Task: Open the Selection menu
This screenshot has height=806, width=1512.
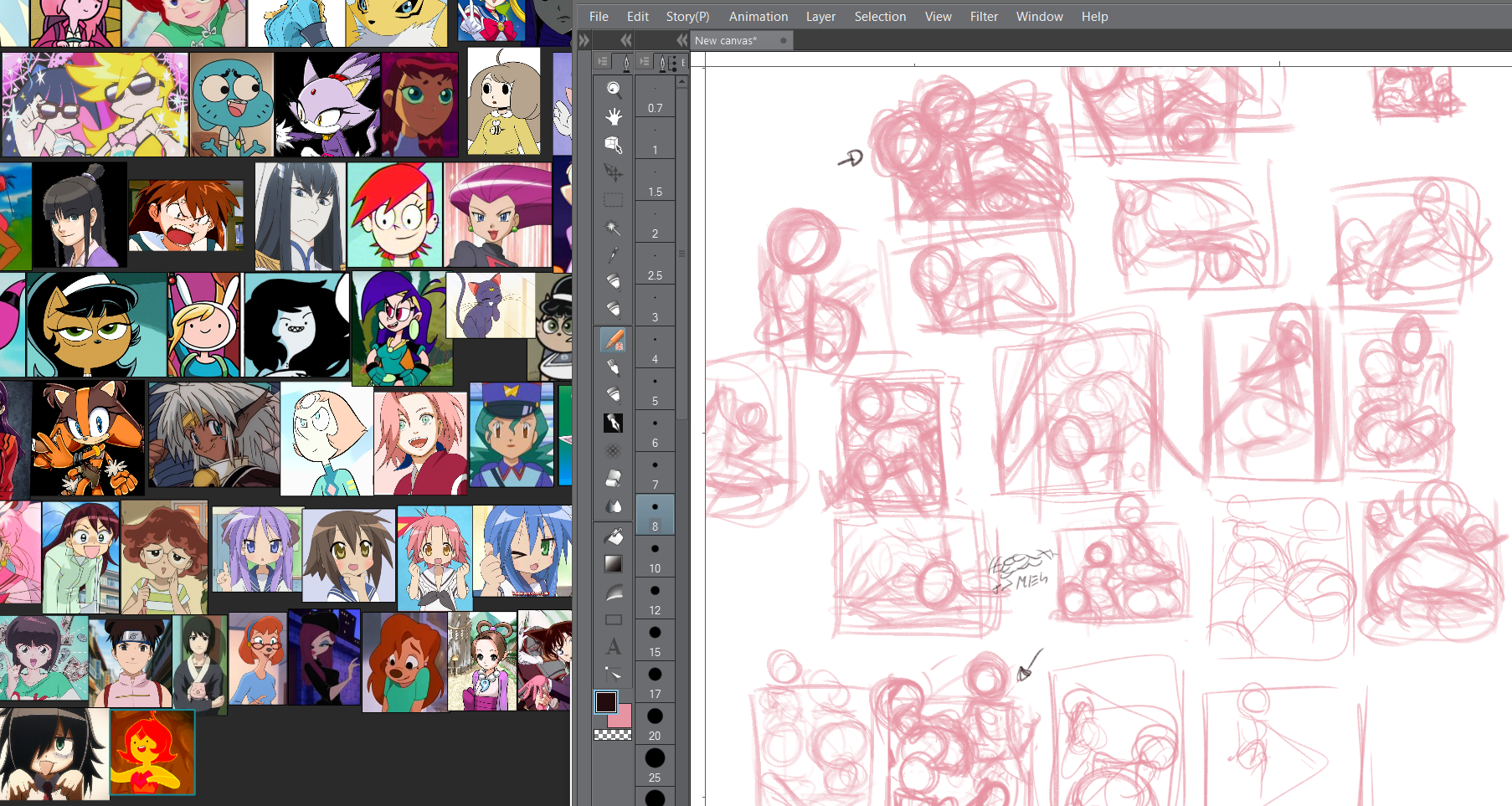Action: point(880,16)
